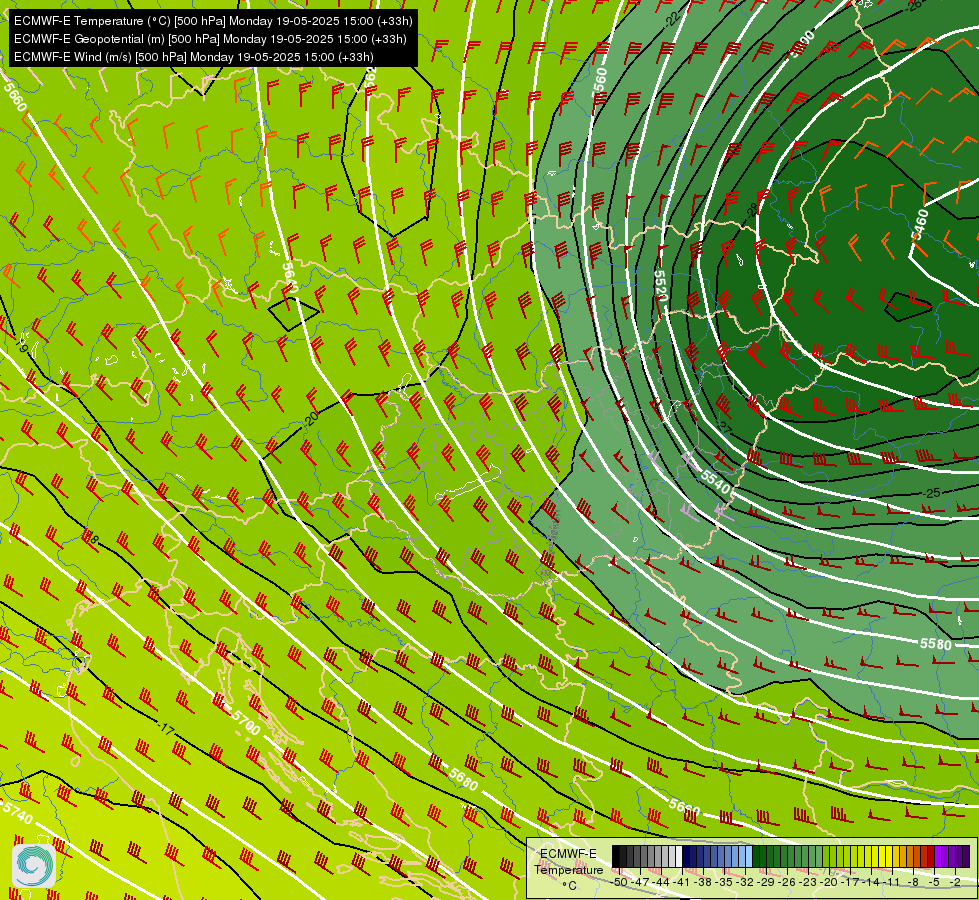Click the swirl logo icon

coord(34,865)
